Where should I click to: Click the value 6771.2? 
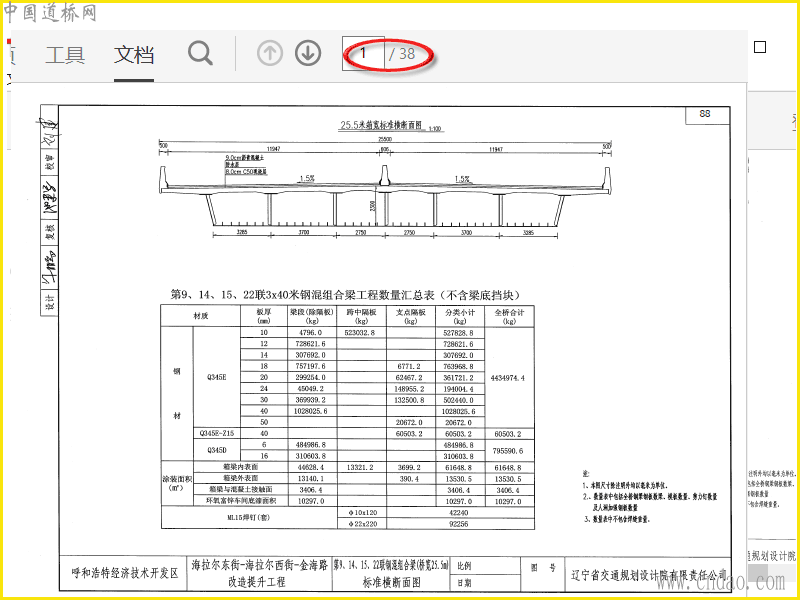tap(409, 366)
